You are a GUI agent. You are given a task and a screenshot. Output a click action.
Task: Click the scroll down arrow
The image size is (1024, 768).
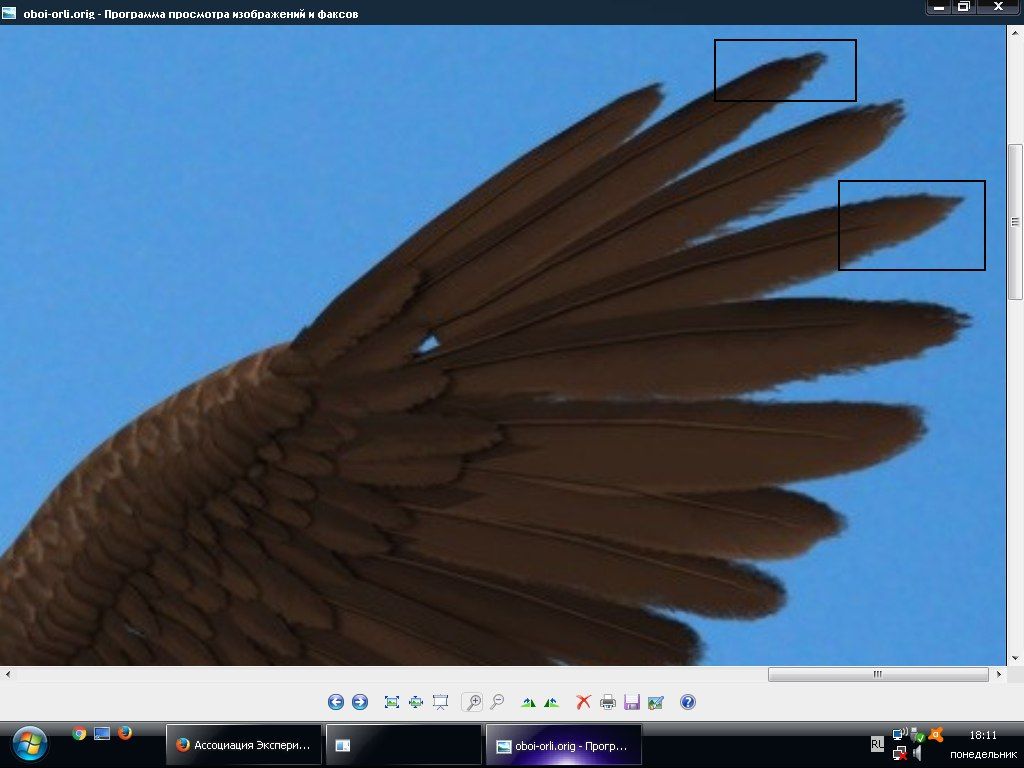click(x=1015, y=658)
